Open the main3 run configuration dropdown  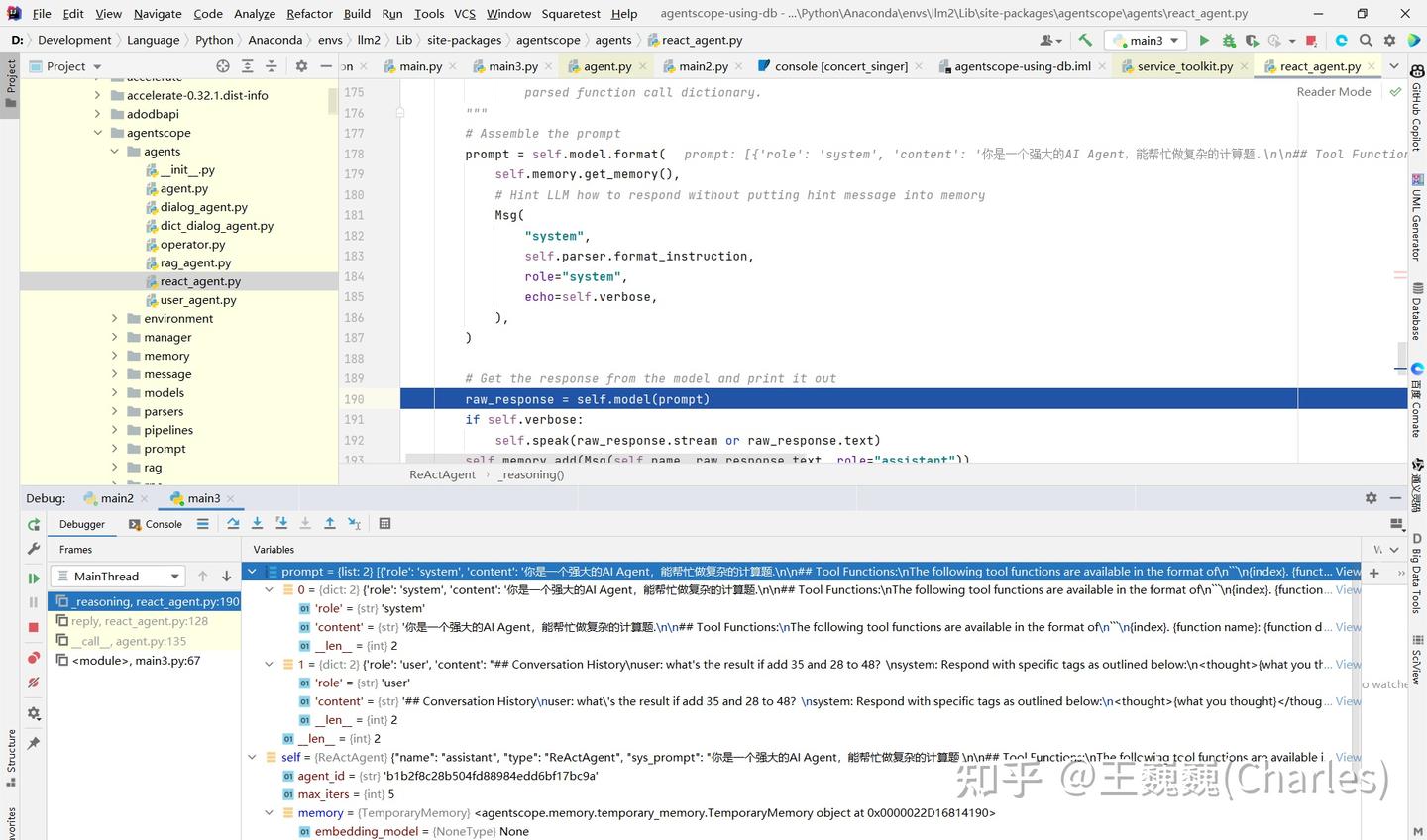click(1146, 41)
